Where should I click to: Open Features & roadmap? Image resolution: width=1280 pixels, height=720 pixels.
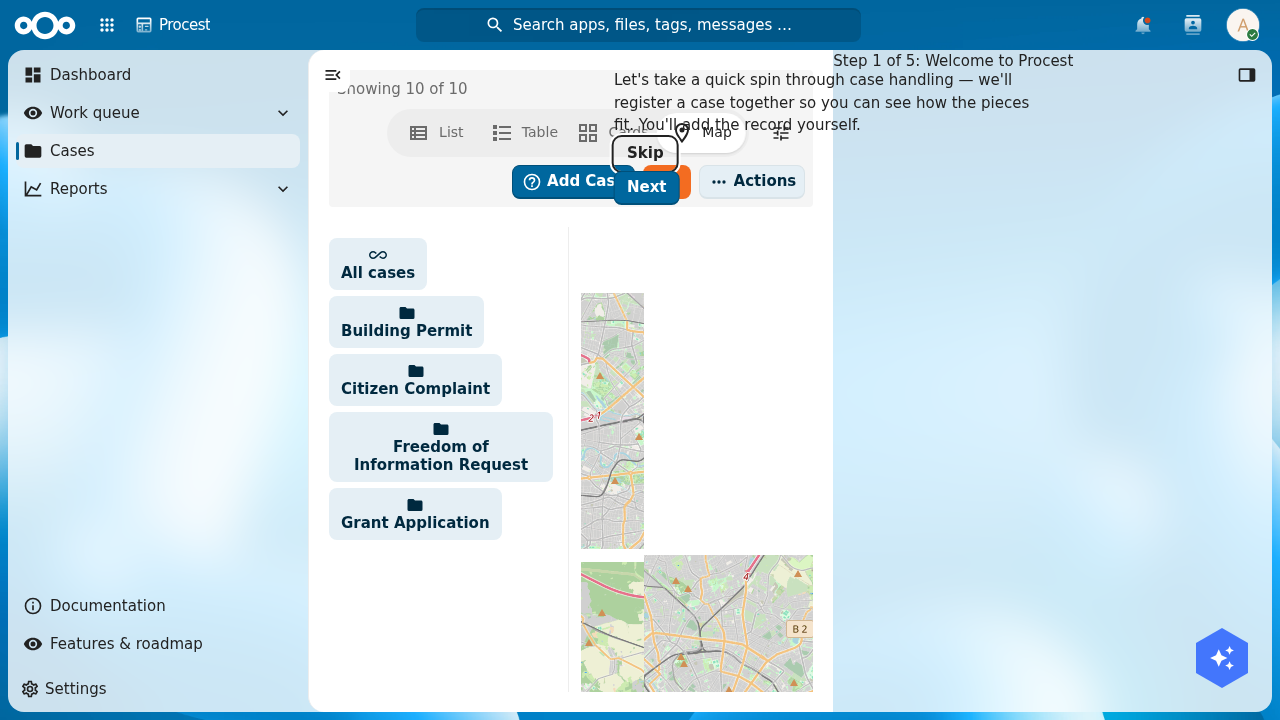pyautogui.click(x=158, y=644)
